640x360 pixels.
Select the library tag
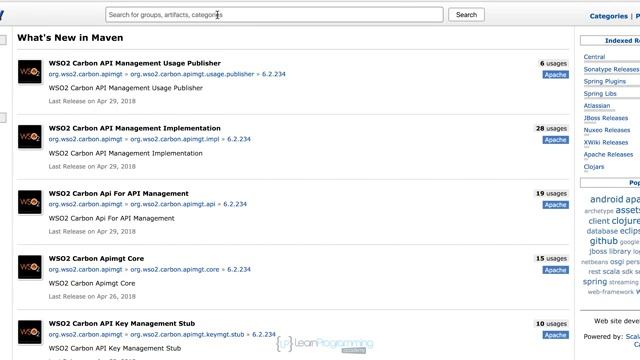click(620, 251)
